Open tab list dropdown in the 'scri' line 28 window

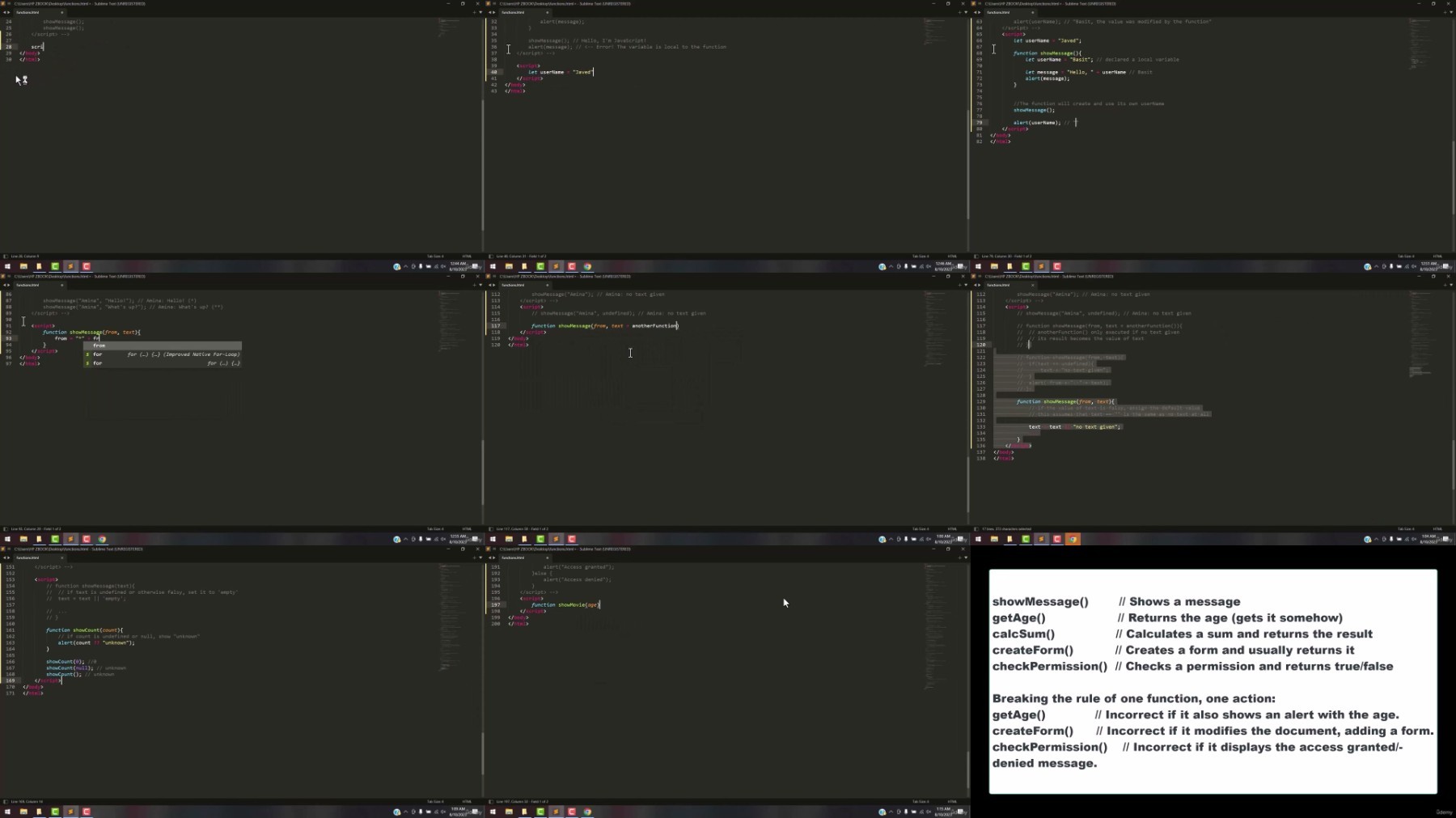(480, 12)
